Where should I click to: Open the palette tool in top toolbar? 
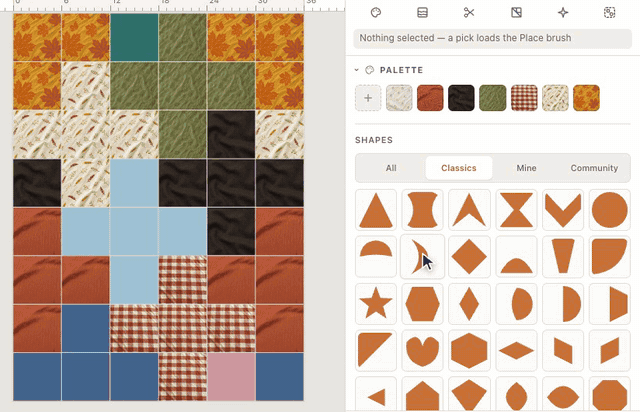coord(376,13)
